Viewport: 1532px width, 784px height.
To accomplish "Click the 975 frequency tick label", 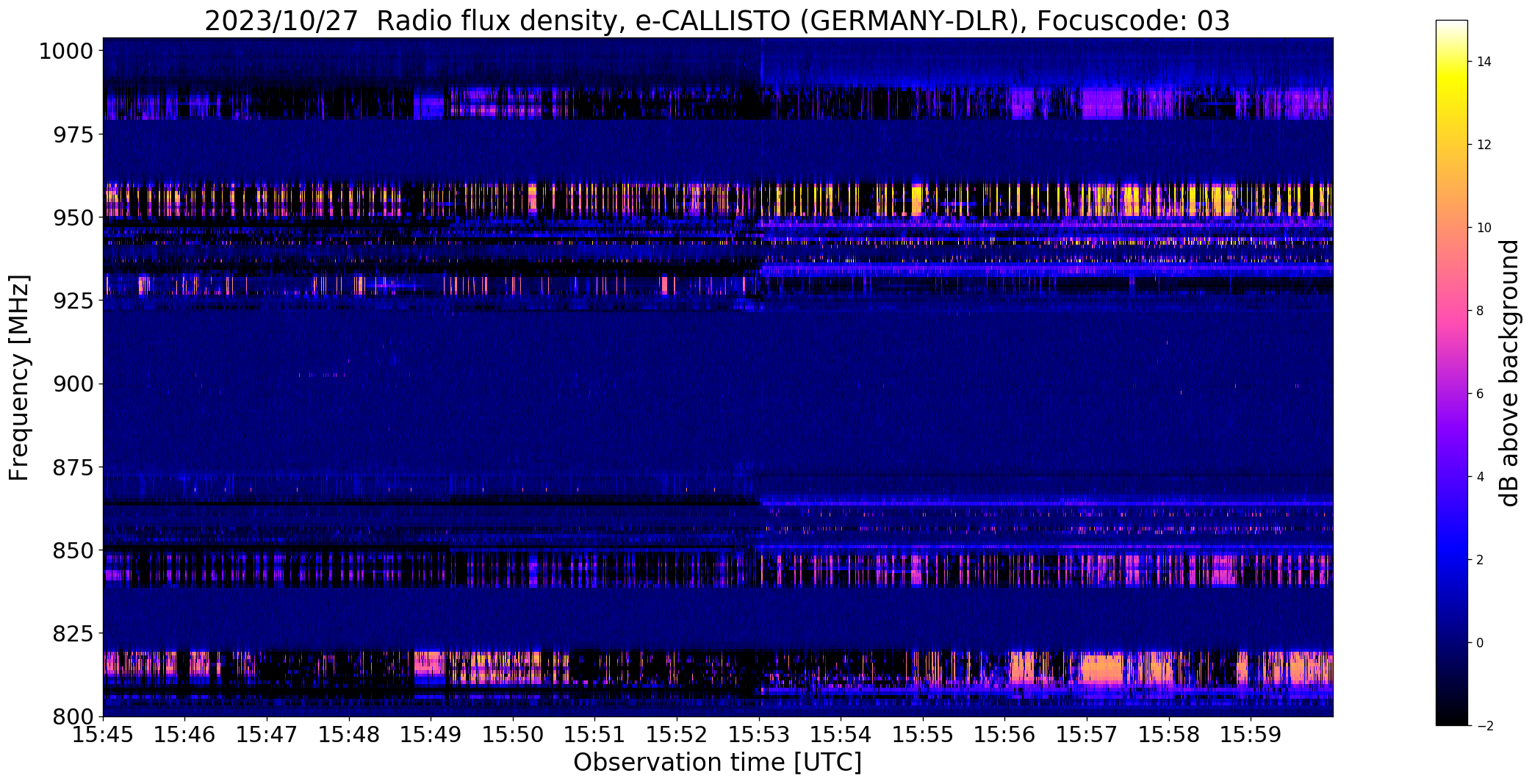I will (x=73, y=134).
